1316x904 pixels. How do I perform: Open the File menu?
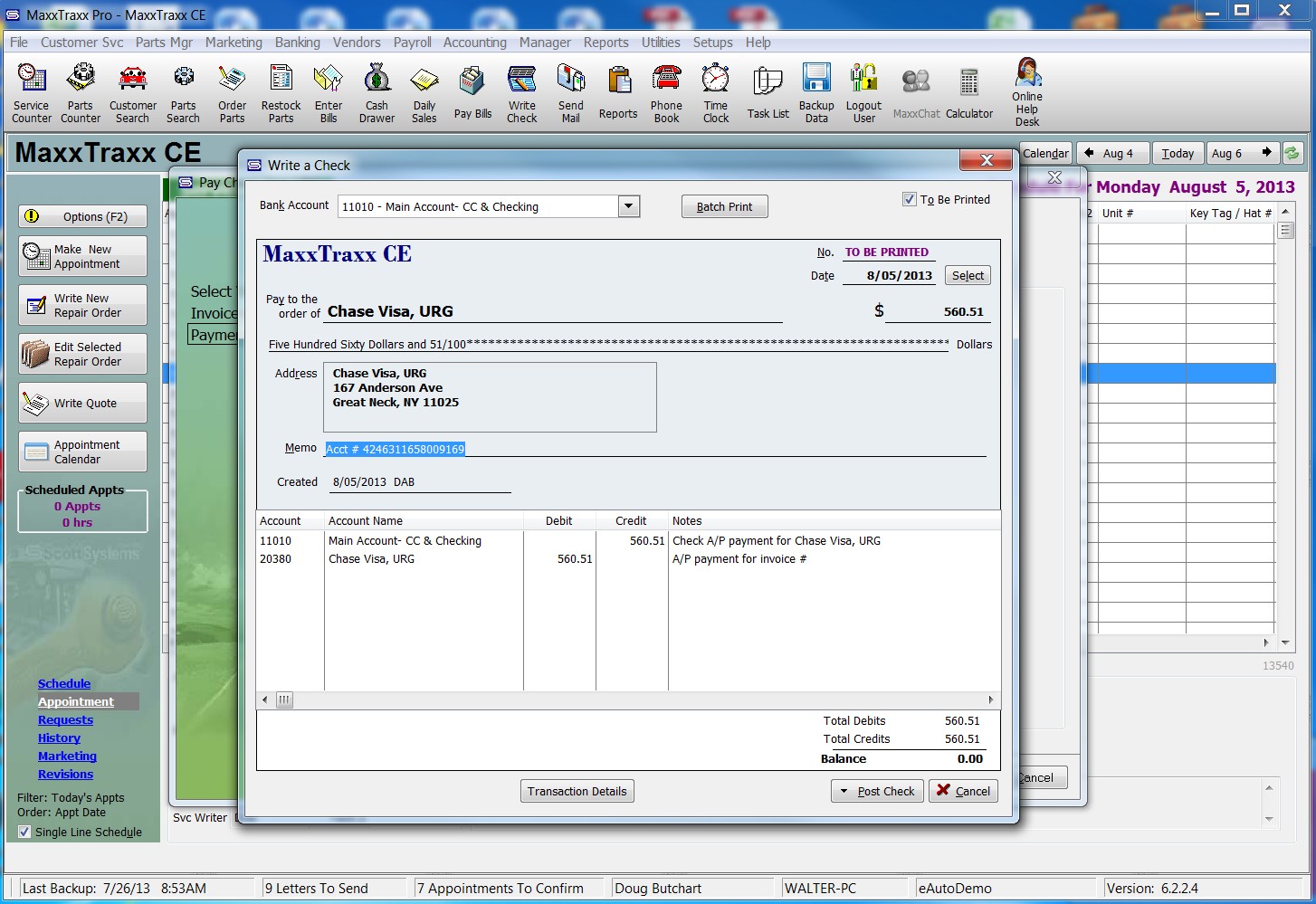click(x=19, y=43)
